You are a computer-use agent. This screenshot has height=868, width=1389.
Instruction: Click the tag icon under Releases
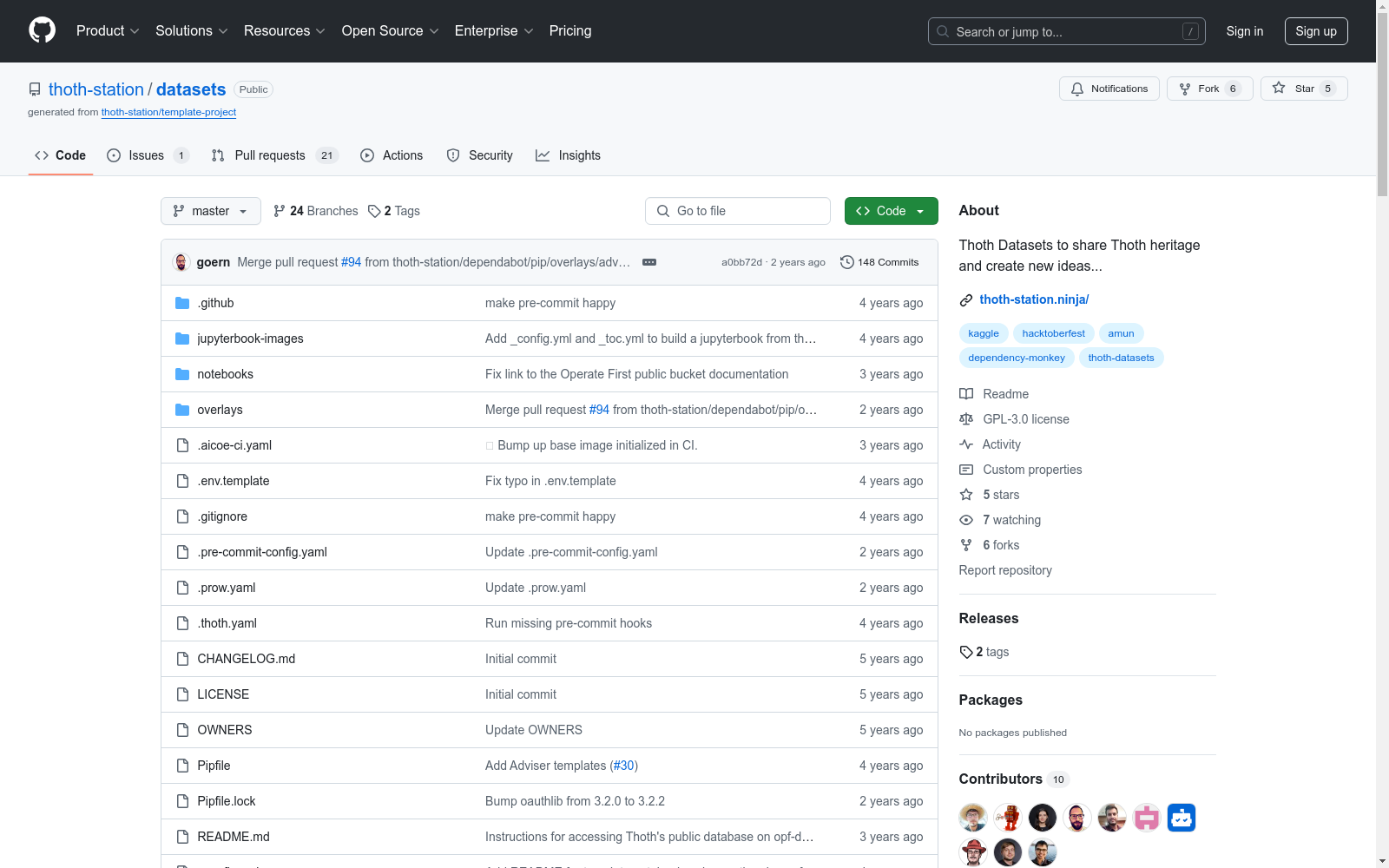point(966,652)
